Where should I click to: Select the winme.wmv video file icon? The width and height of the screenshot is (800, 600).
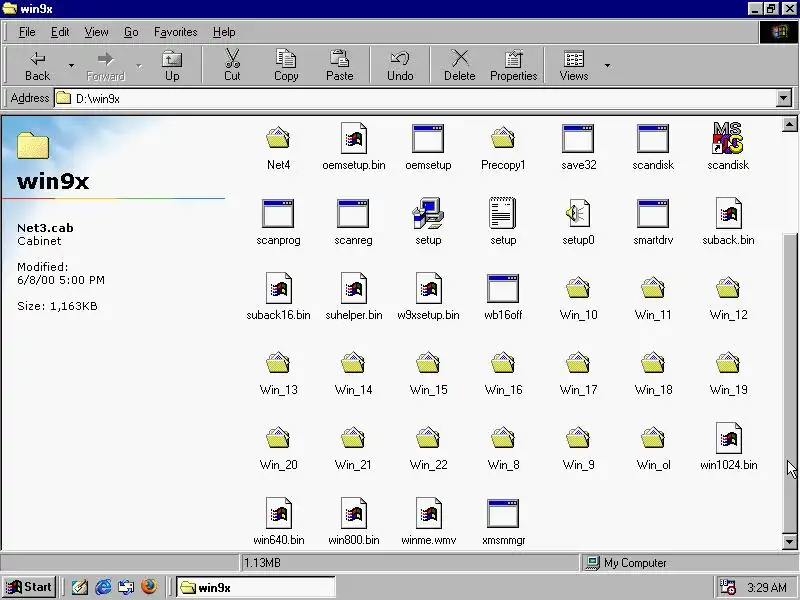tap(428, 513)
